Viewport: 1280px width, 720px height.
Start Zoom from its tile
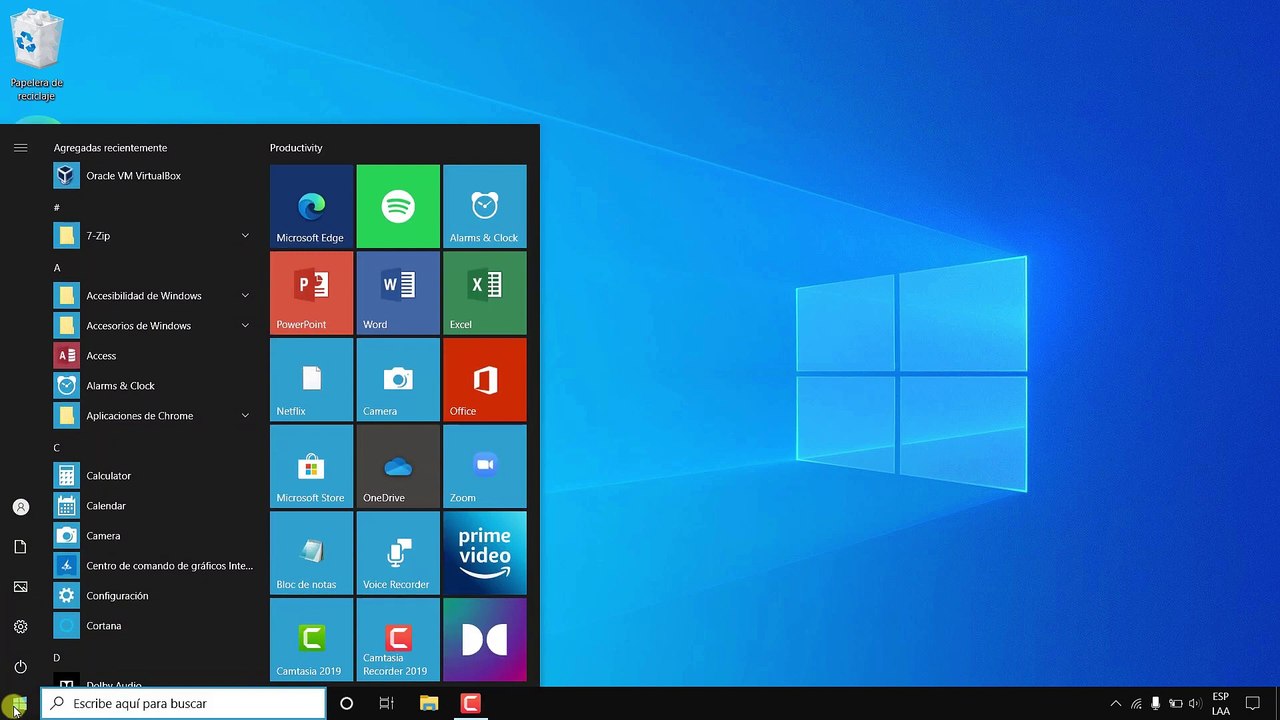tap(485, 467)
